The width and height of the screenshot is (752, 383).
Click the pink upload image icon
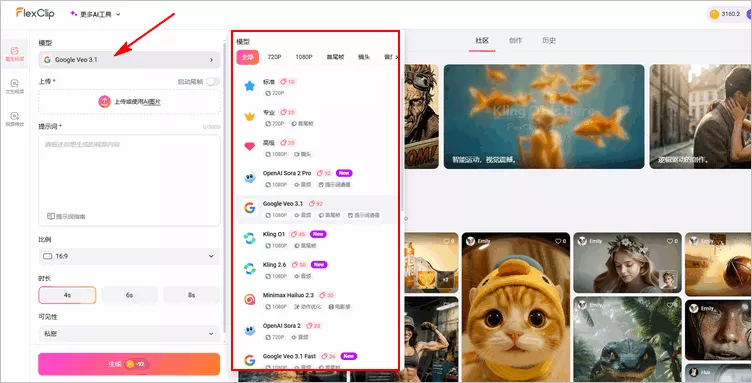pyautogui.click(x=104, y=102)
